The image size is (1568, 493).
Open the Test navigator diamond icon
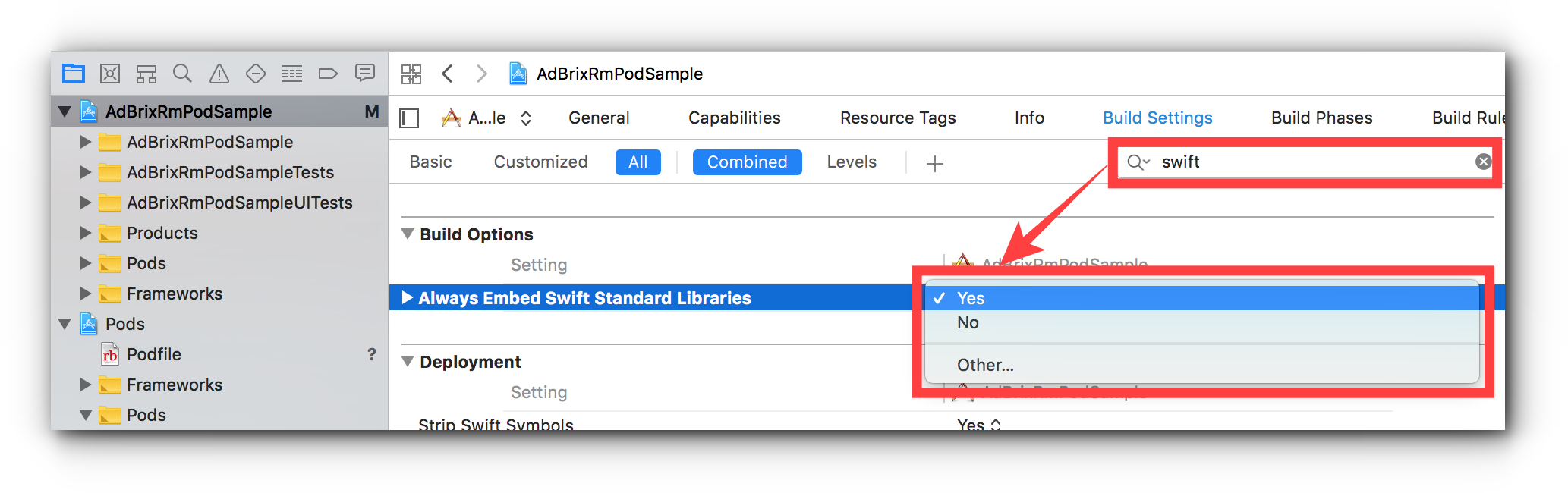pyautogui.click(x=256, y=74)
